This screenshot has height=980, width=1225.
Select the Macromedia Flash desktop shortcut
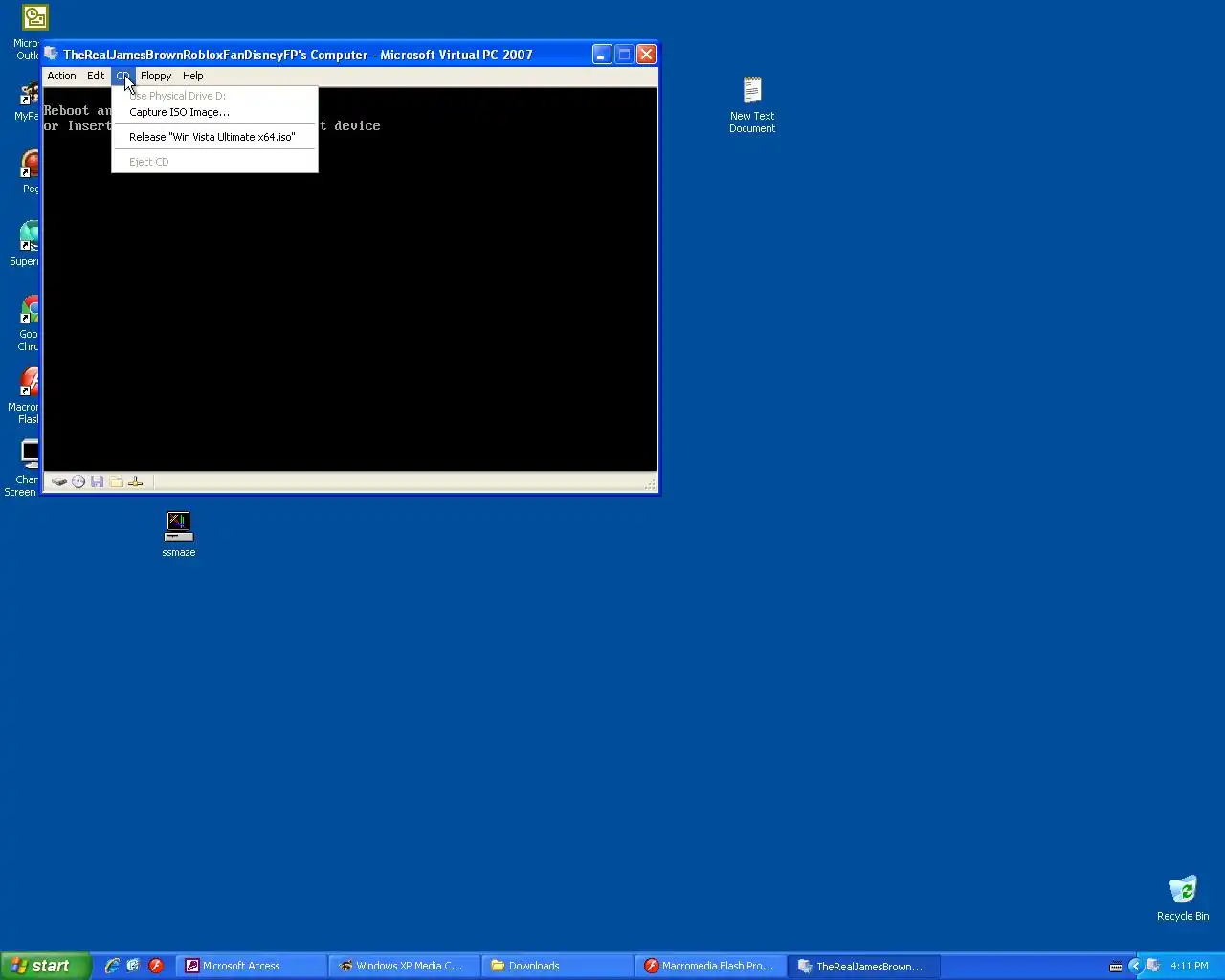[27, 396]
